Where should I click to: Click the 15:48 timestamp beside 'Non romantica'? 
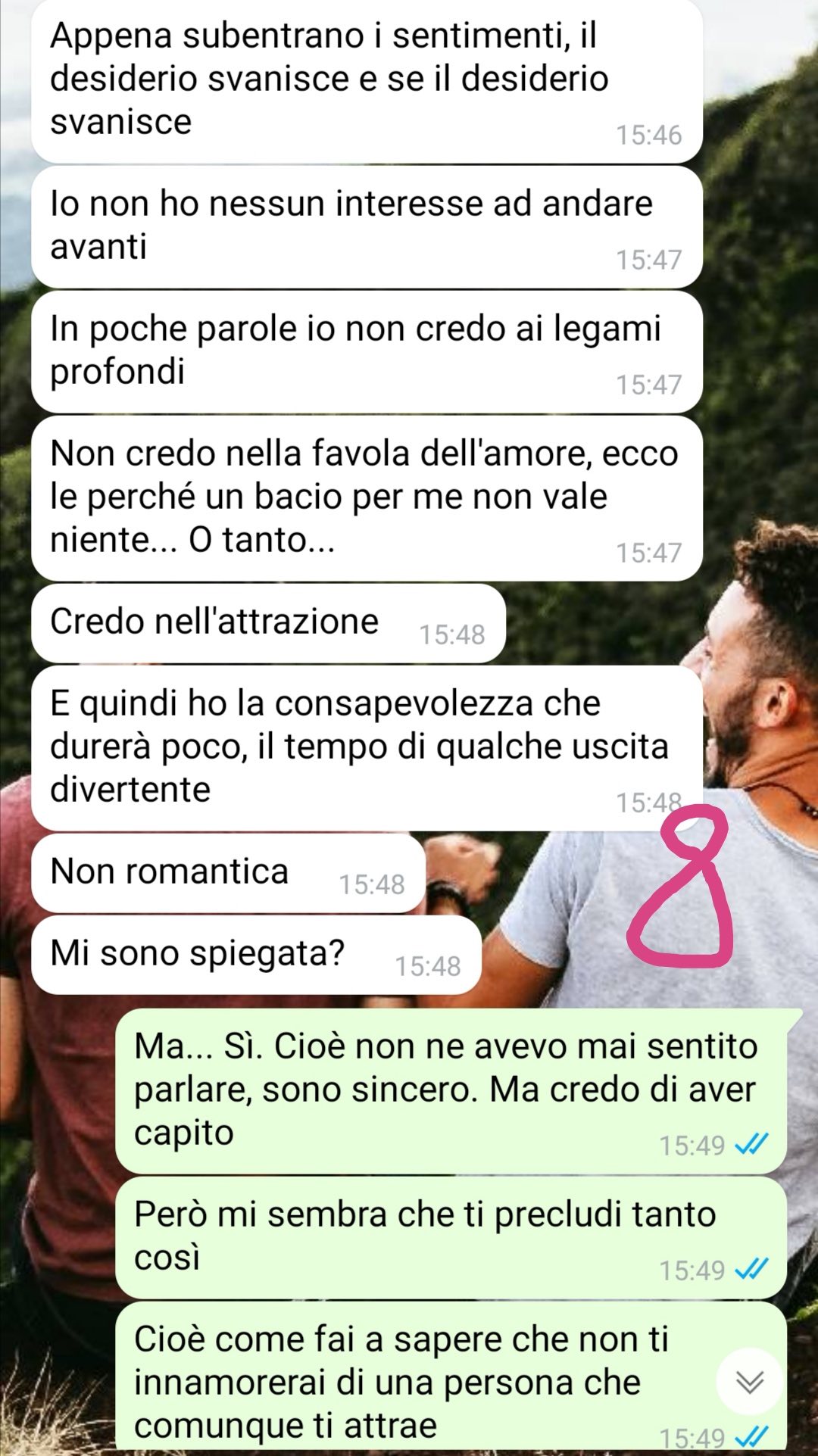[x=372, y=884]
